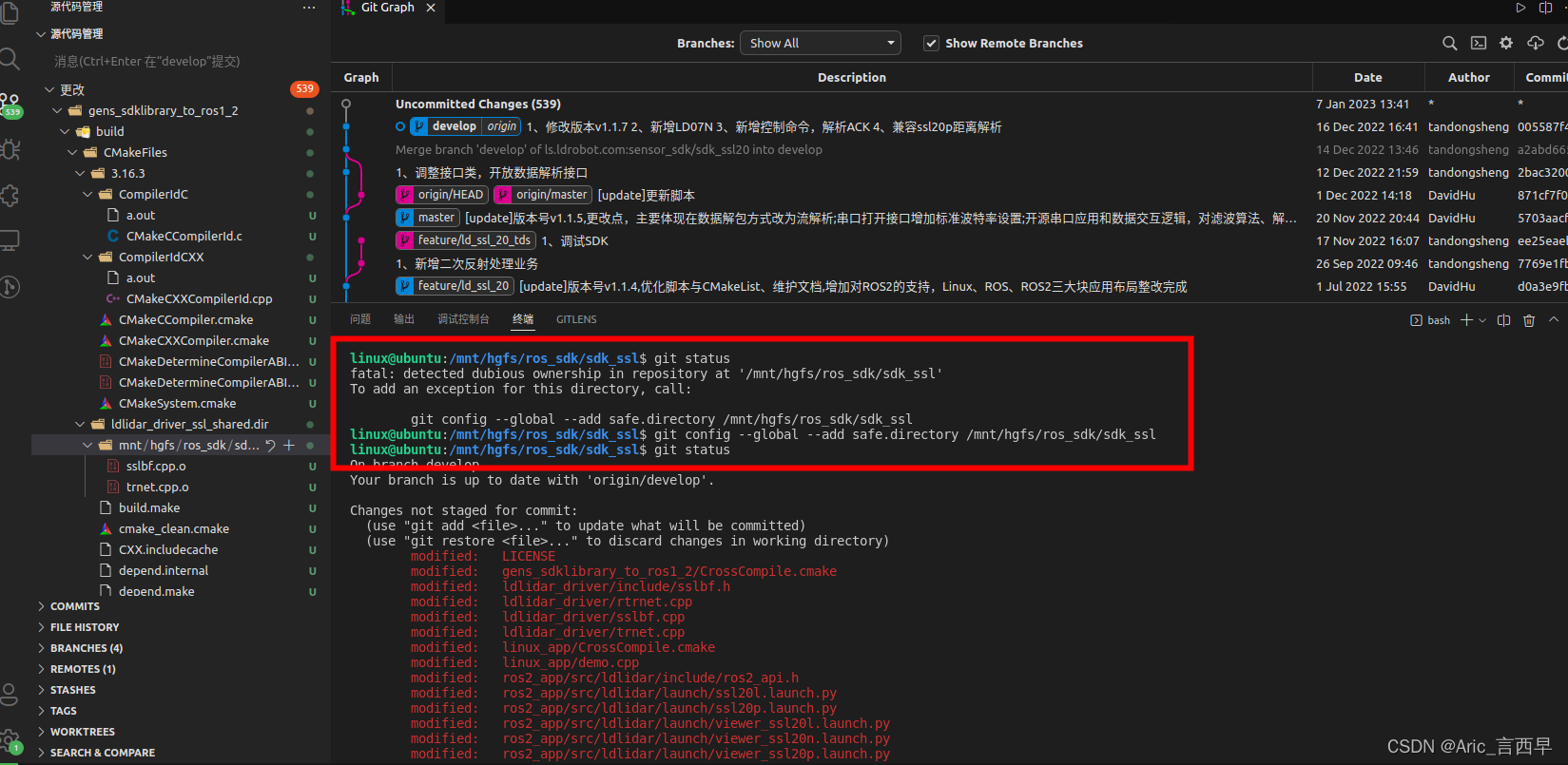This screenshot has width=1568, height=765.
Task: Open source control more actions ellipsis
Action: pos(308,8)
